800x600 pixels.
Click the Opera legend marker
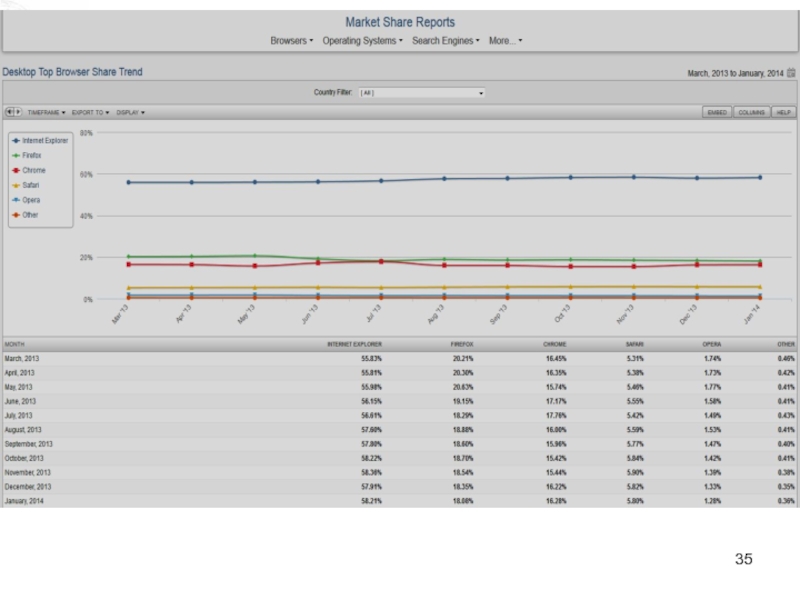(16, 200)
